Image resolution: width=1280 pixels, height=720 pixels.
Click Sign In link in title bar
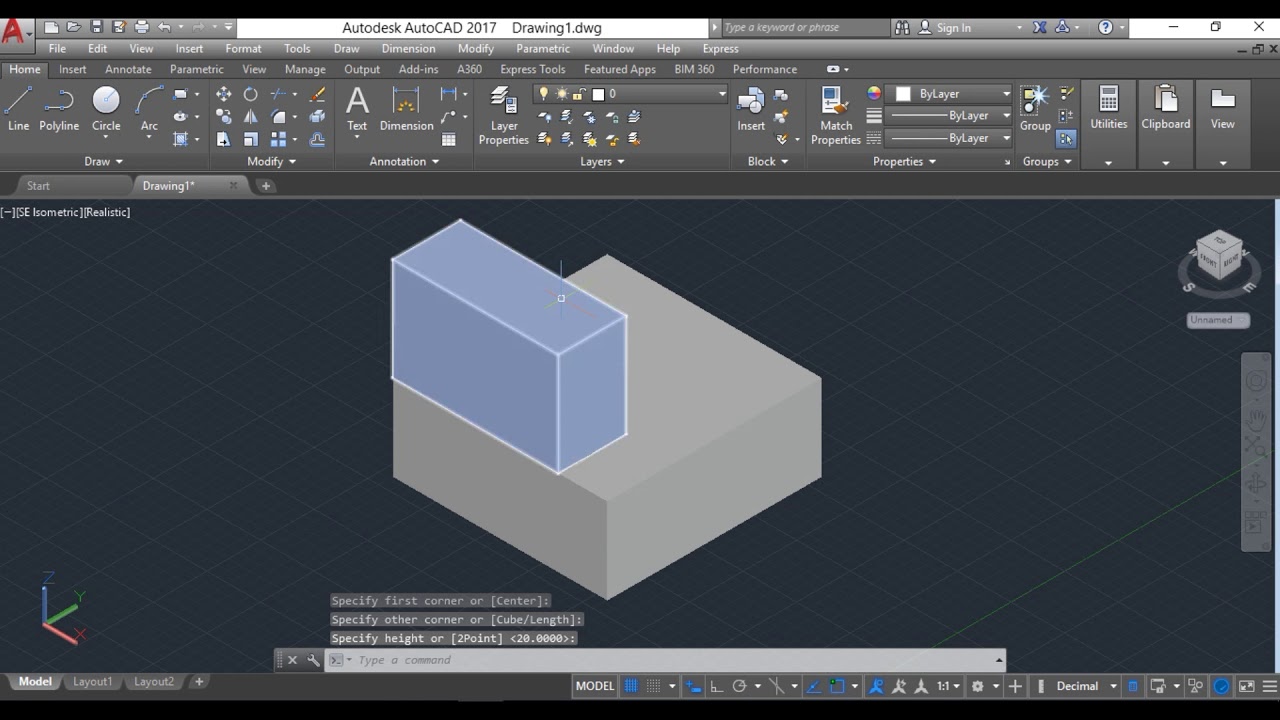(x=954, y=28)
